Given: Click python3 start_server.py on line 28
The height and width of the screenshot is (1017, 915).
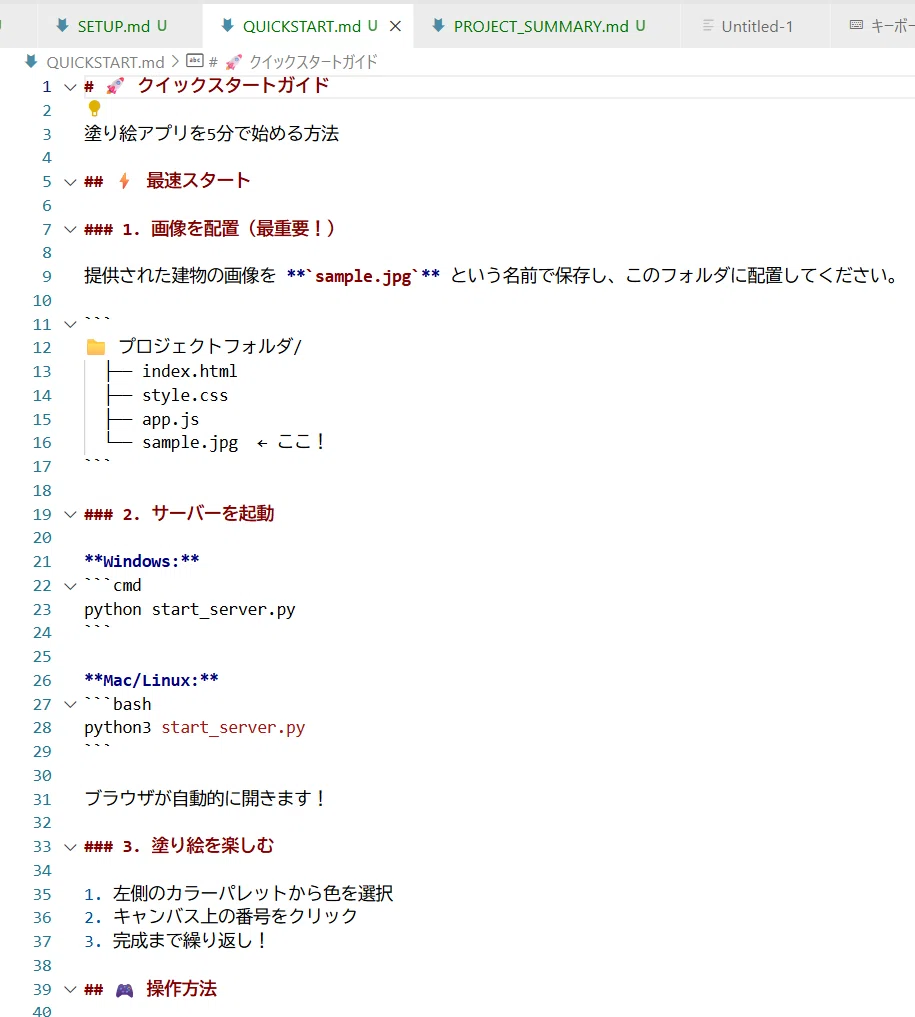Looking at the screenshot, I should 195,728.
